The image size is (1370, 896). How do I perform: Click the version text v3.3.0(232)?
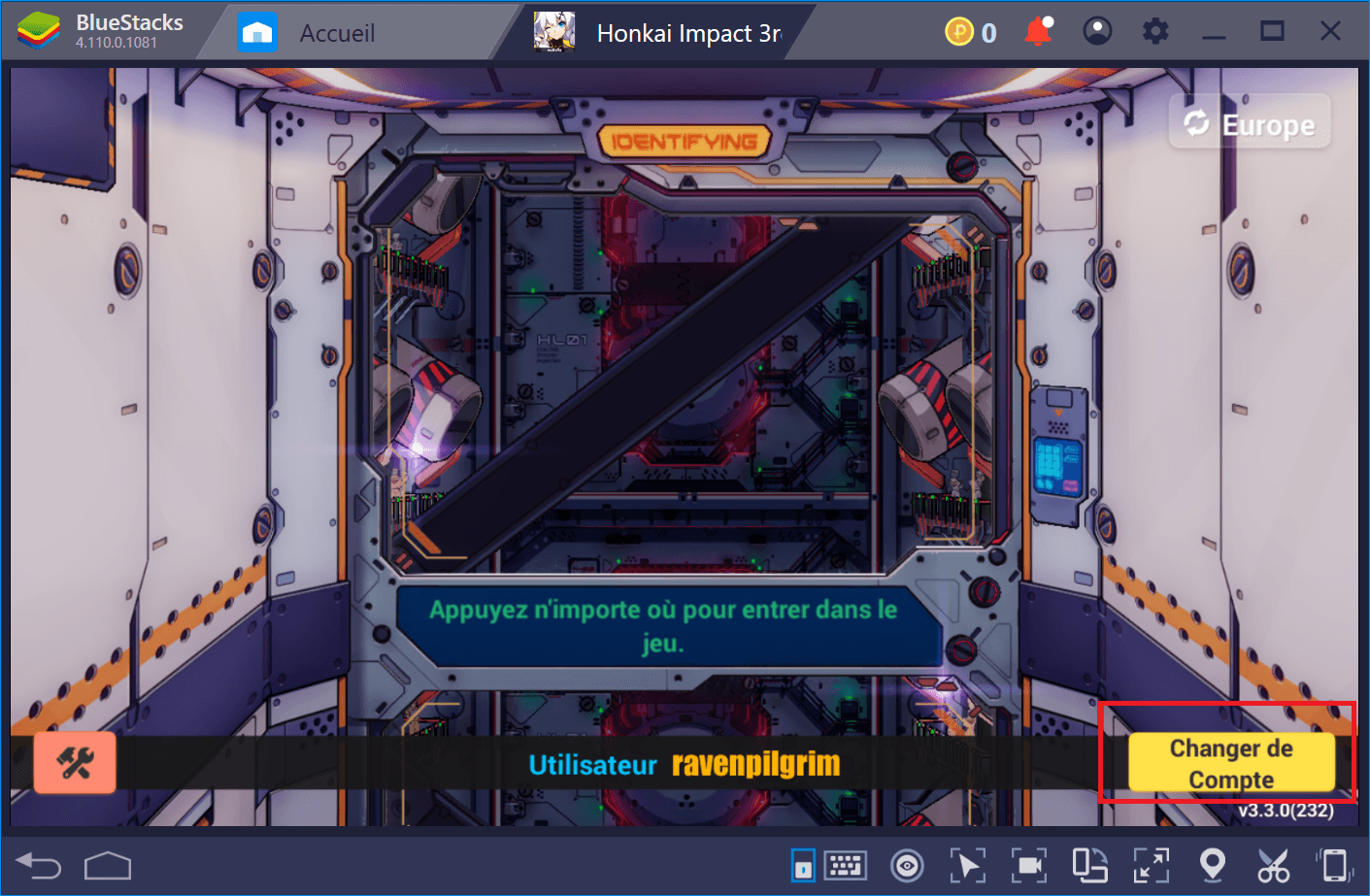click(1286, 810)
